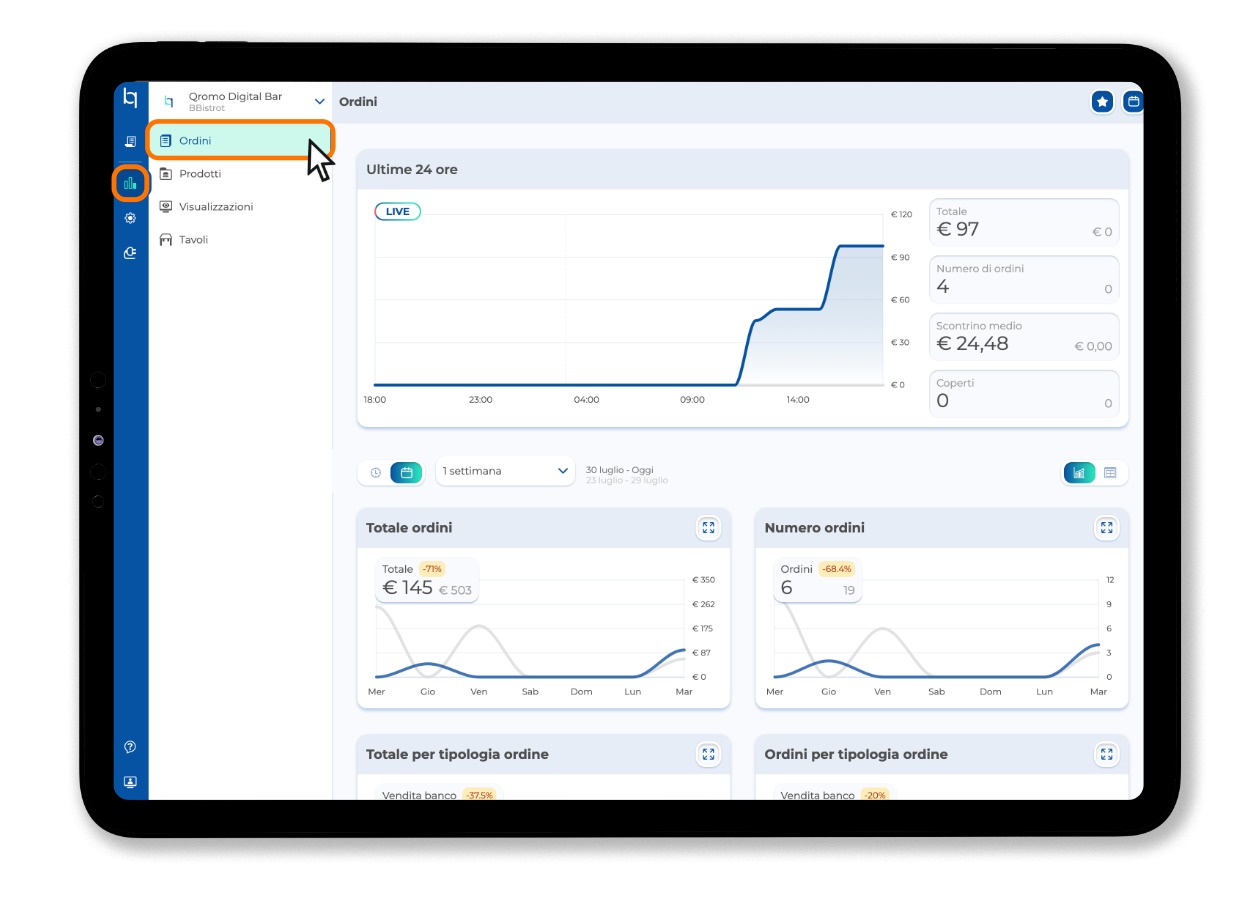Expand the Numero ordini chart to fullscreen

[x=1107, y=528]
